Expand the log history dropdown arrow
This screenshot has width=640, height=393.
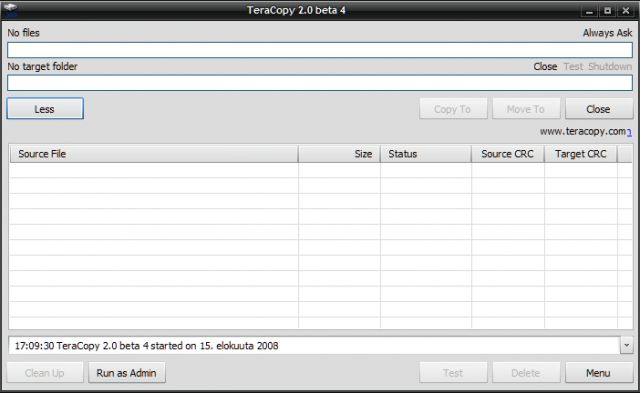tap(627, 345)
